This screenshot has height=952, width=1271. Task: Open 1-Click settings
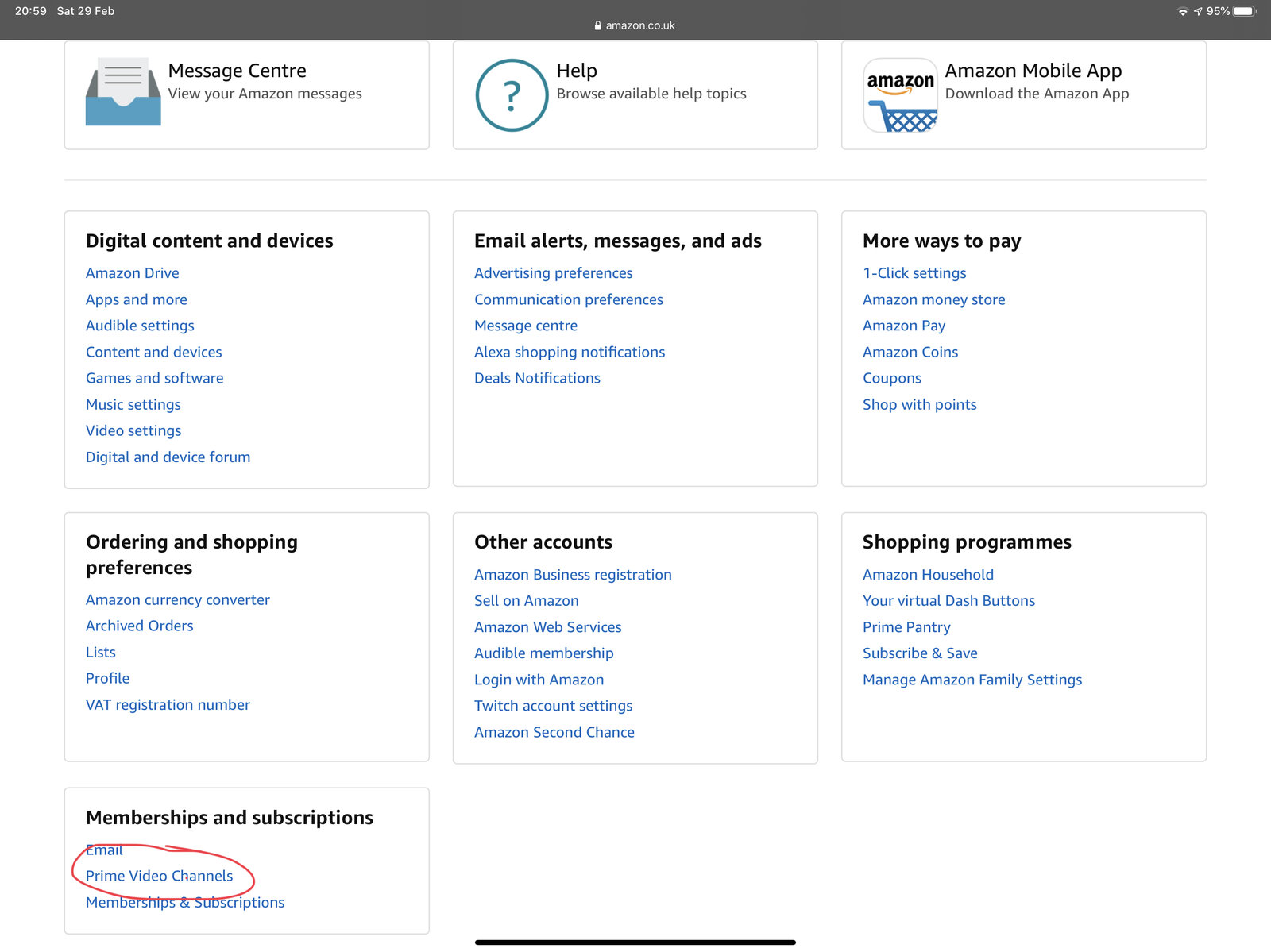click(x=914, y=273)
